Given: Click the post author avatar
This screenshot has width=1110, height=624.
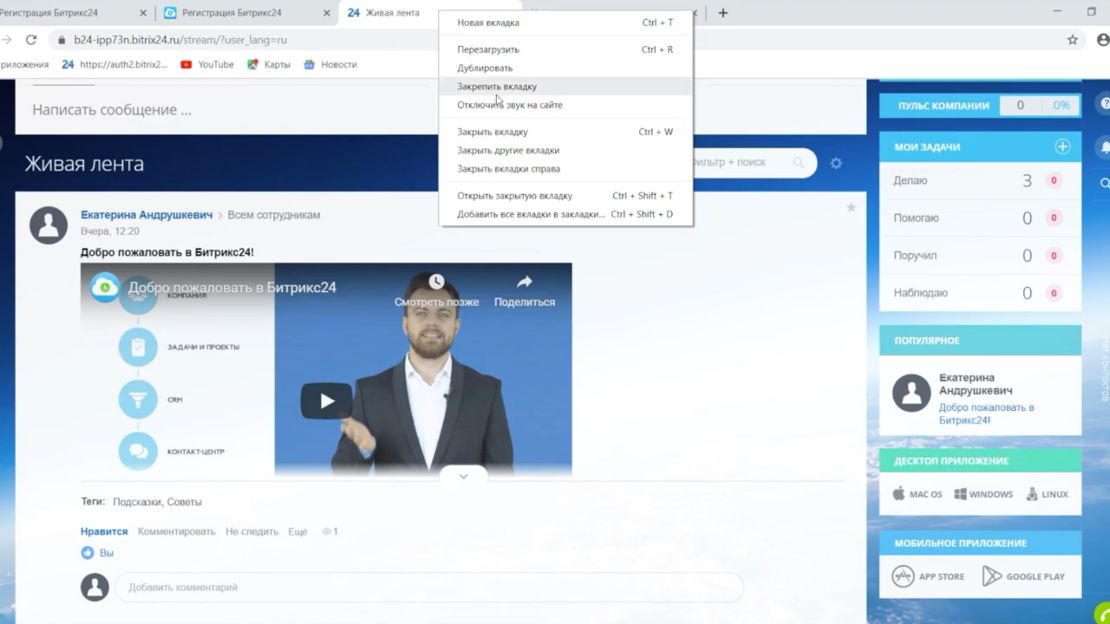Looking at the screenshot, I should coord(49,225).
